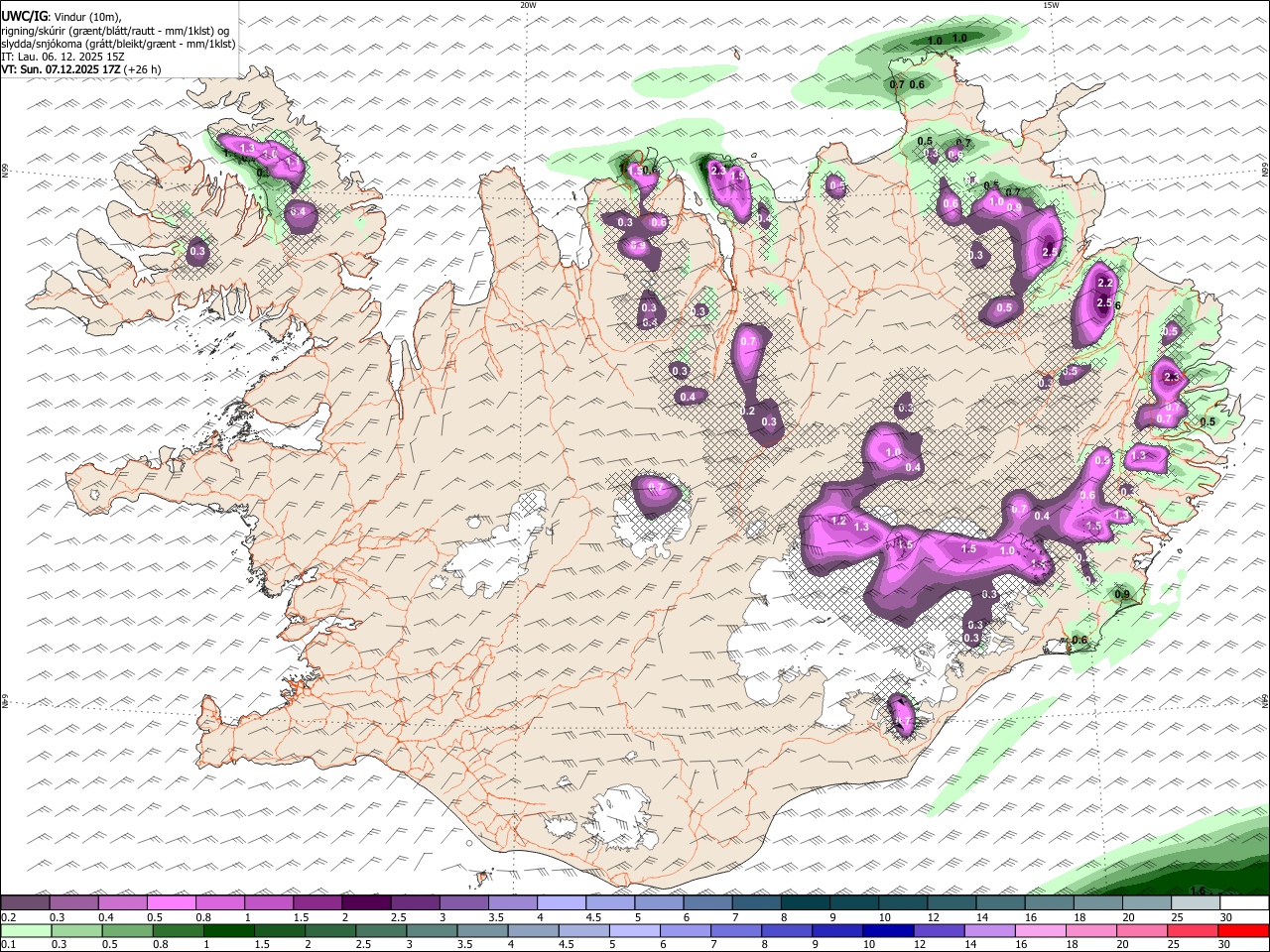1270x952 pixels.
Task: Click the '2' label under the darkest purple swatch
Action: click(x=345, y=917)
